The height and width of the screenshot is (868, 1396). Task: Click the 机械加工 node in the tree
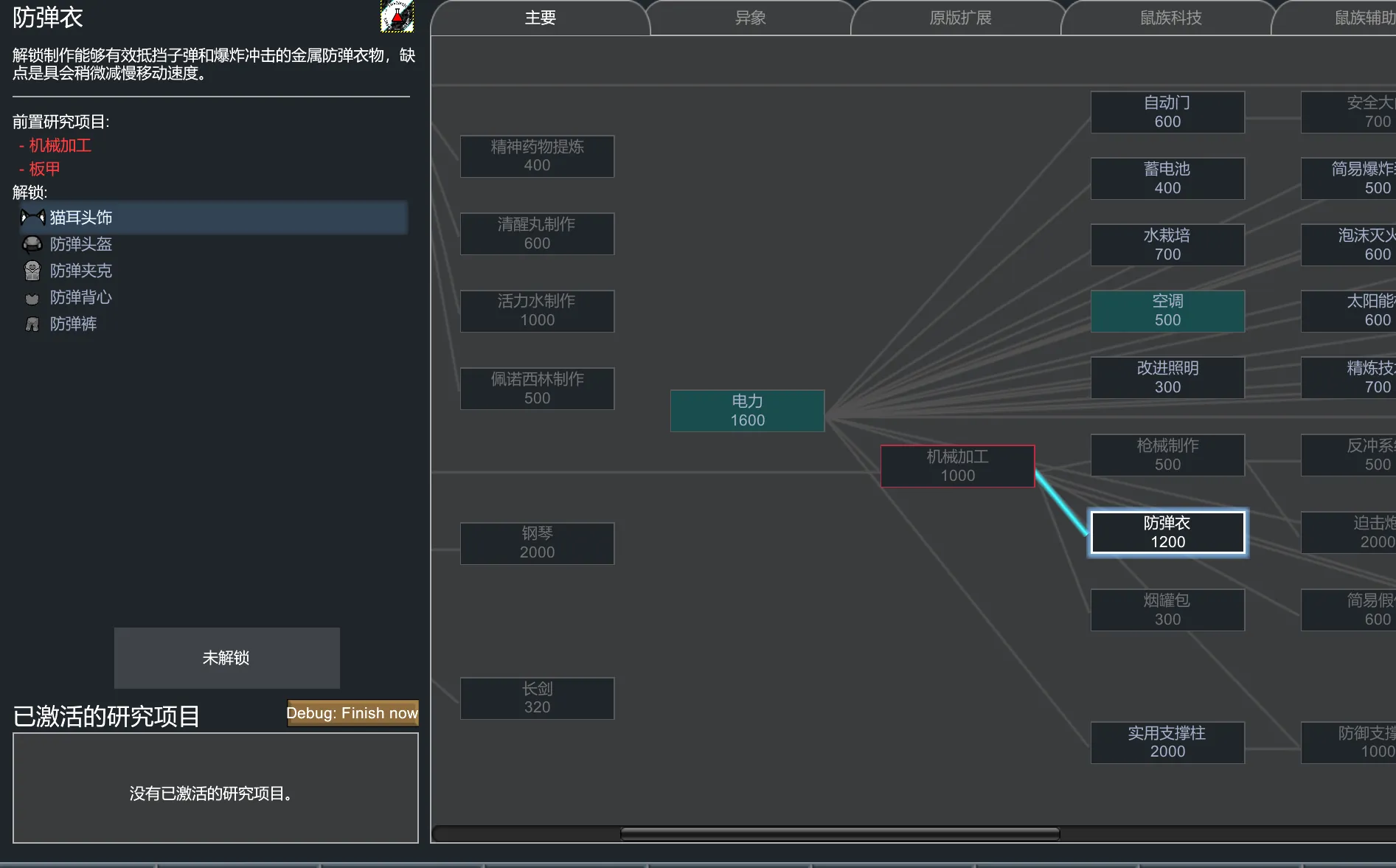coord(957,466)
